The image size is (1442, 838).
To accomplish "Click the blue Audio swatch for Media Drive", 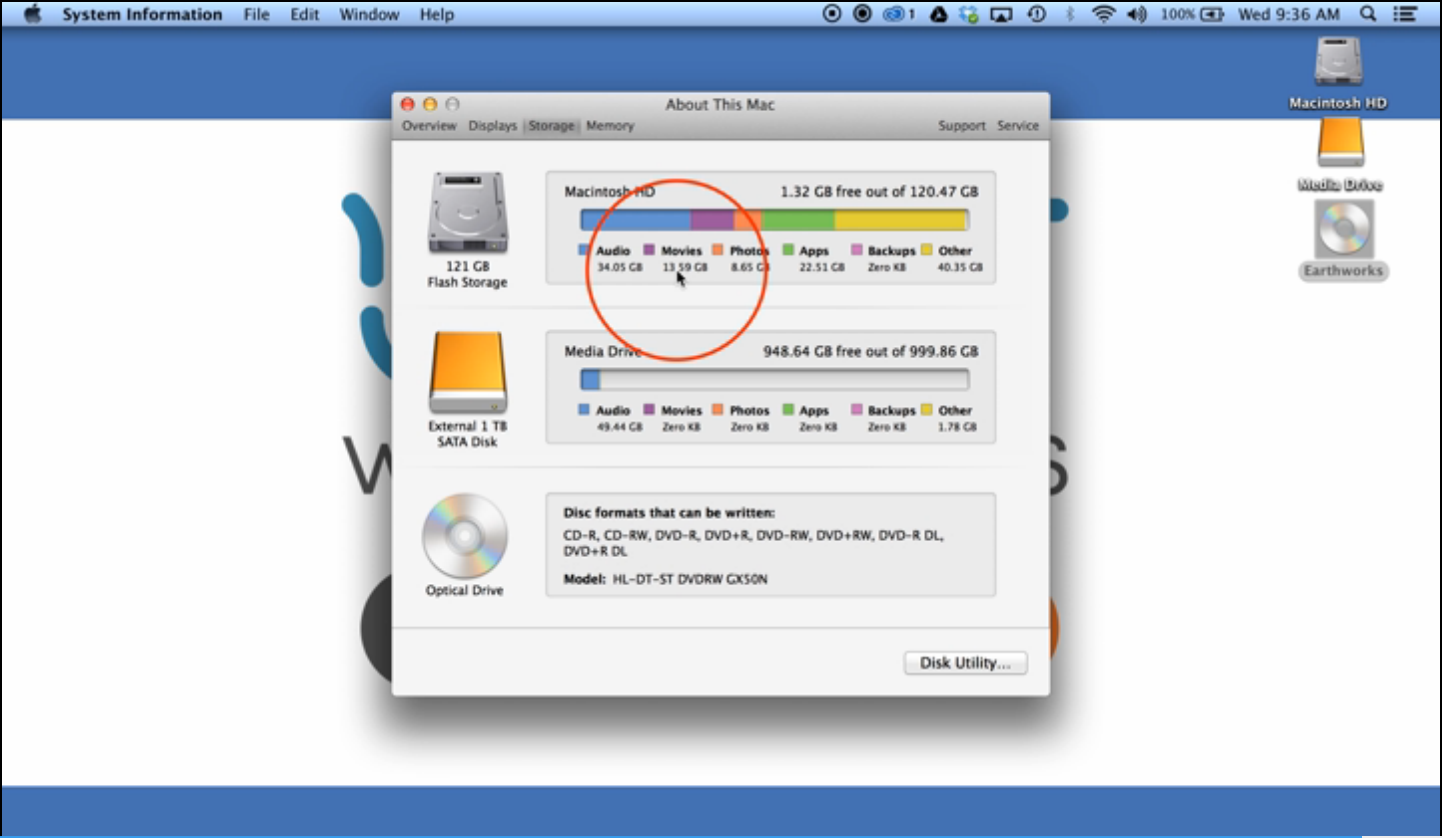I will (x=584, y=410).
